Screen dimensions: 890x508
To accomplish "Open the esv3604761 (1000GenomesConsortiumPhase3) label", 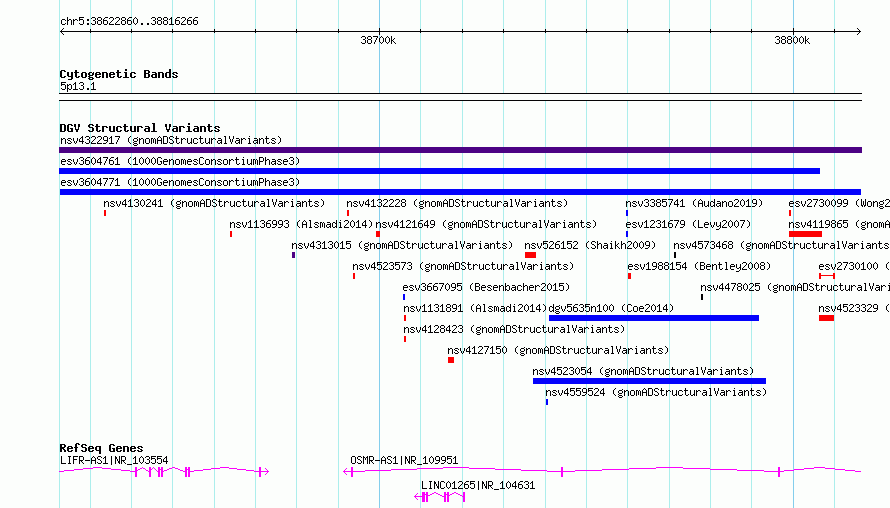I will [x=180, y=161].
